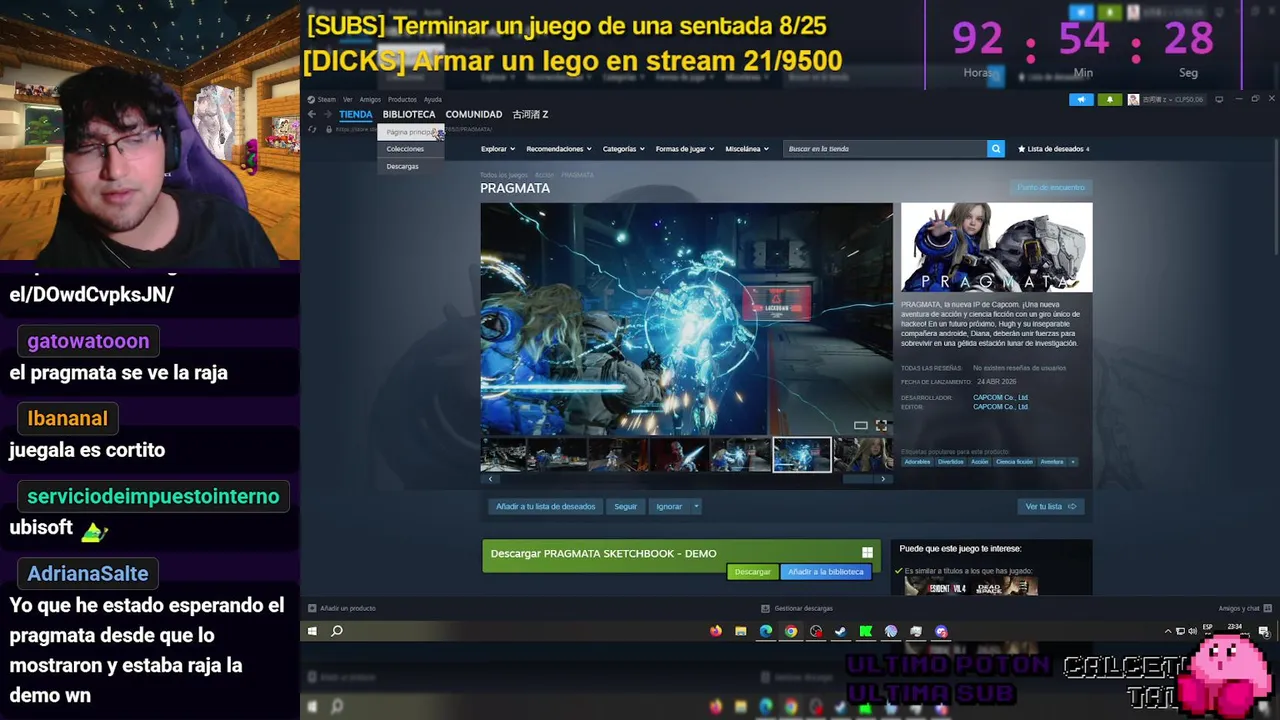Expand the Explorar dropdown
1280x720 pixels.
click(497, 149)
